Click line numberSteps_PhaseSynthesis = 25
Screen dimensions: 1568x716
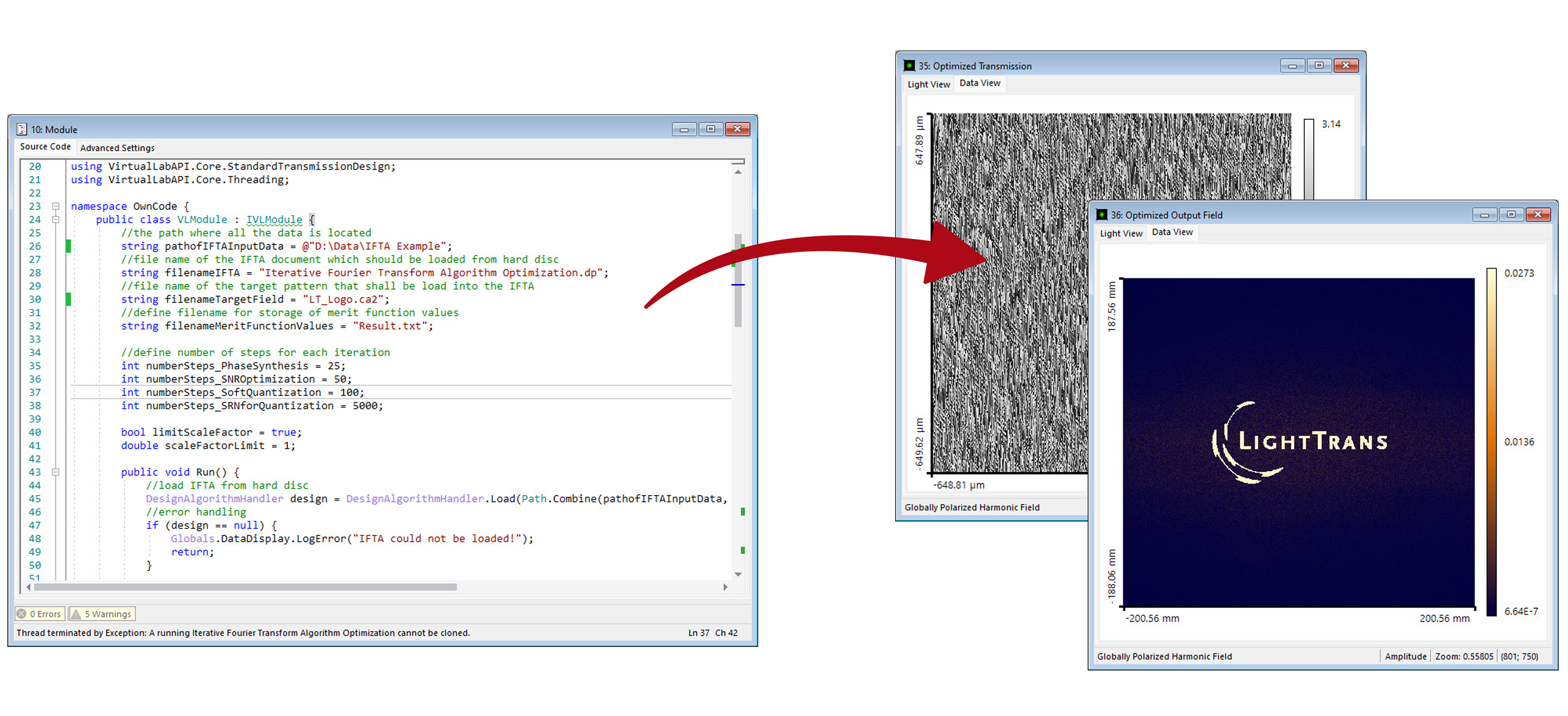point(233,366)
